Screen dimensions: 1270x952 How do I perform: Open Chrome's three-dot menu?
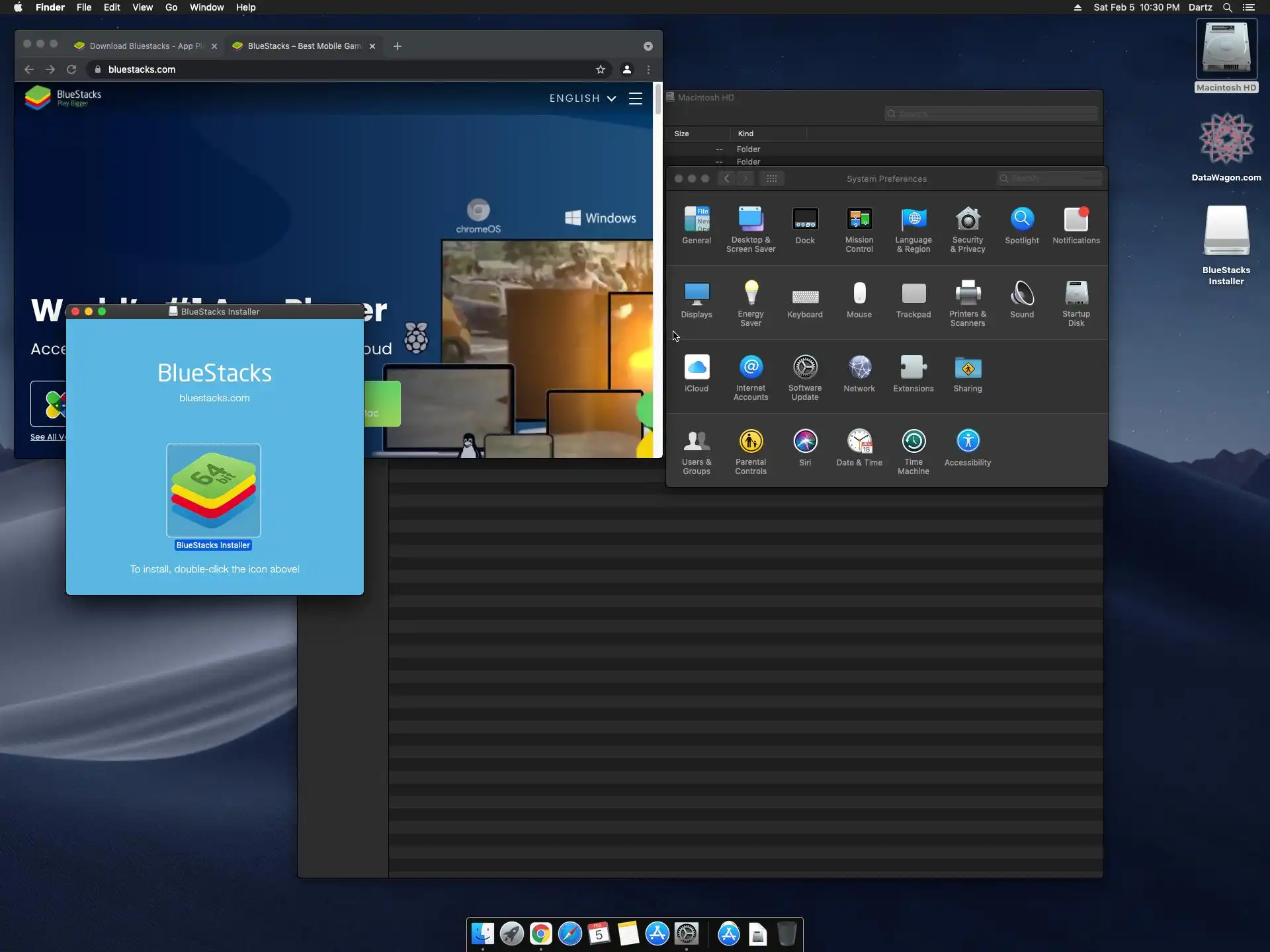tap(648, 69)
